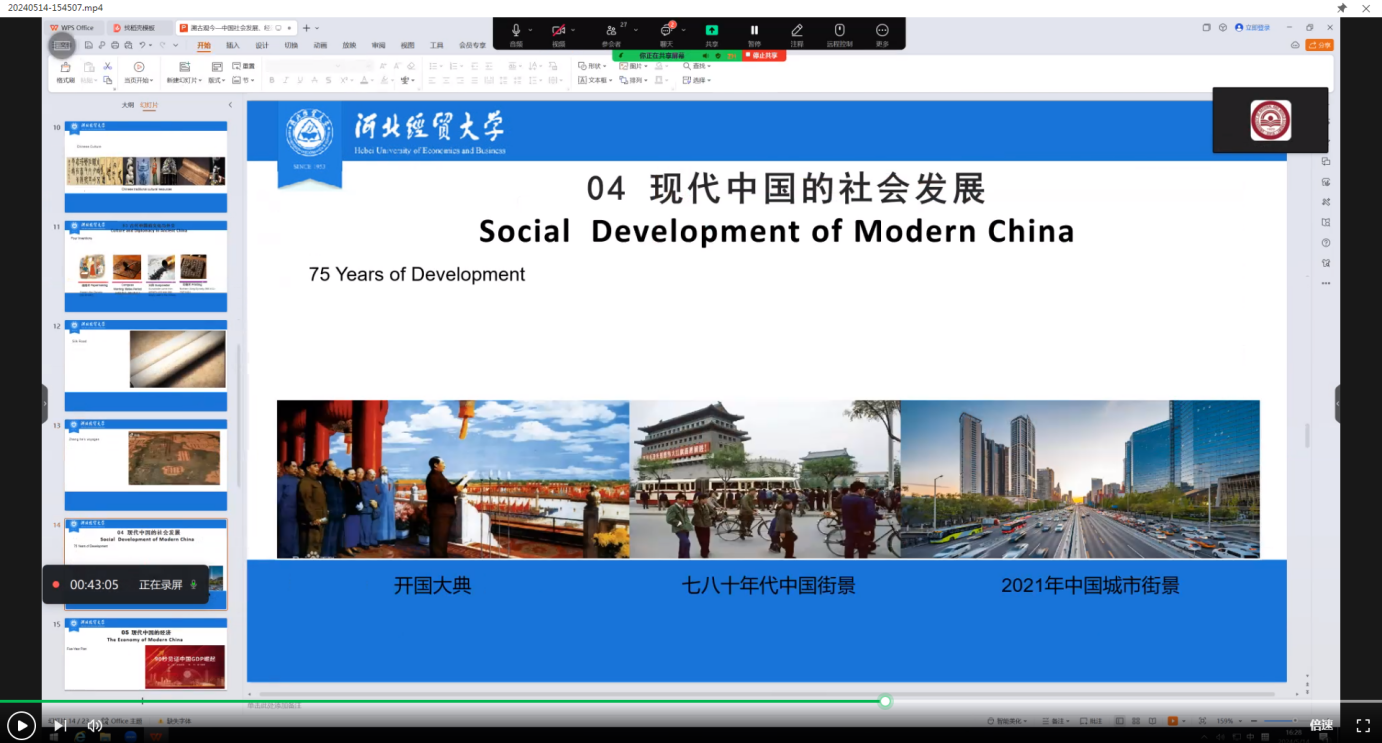The height and width of the screenshot is (743, 1382).
Task: Open the 形状 shapes dropdown
Action: click(x=592, y=66)
